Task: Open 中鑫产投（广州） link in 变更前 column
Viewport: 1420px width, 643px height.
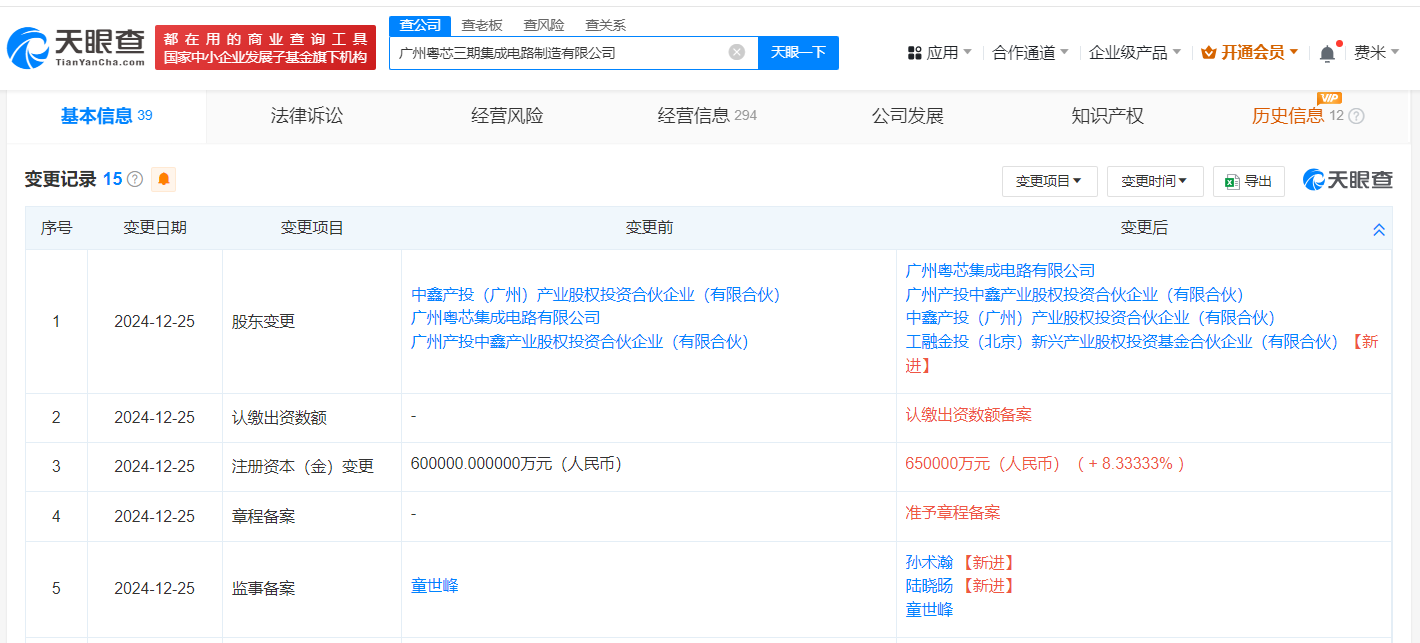Action: coord(596,295)
